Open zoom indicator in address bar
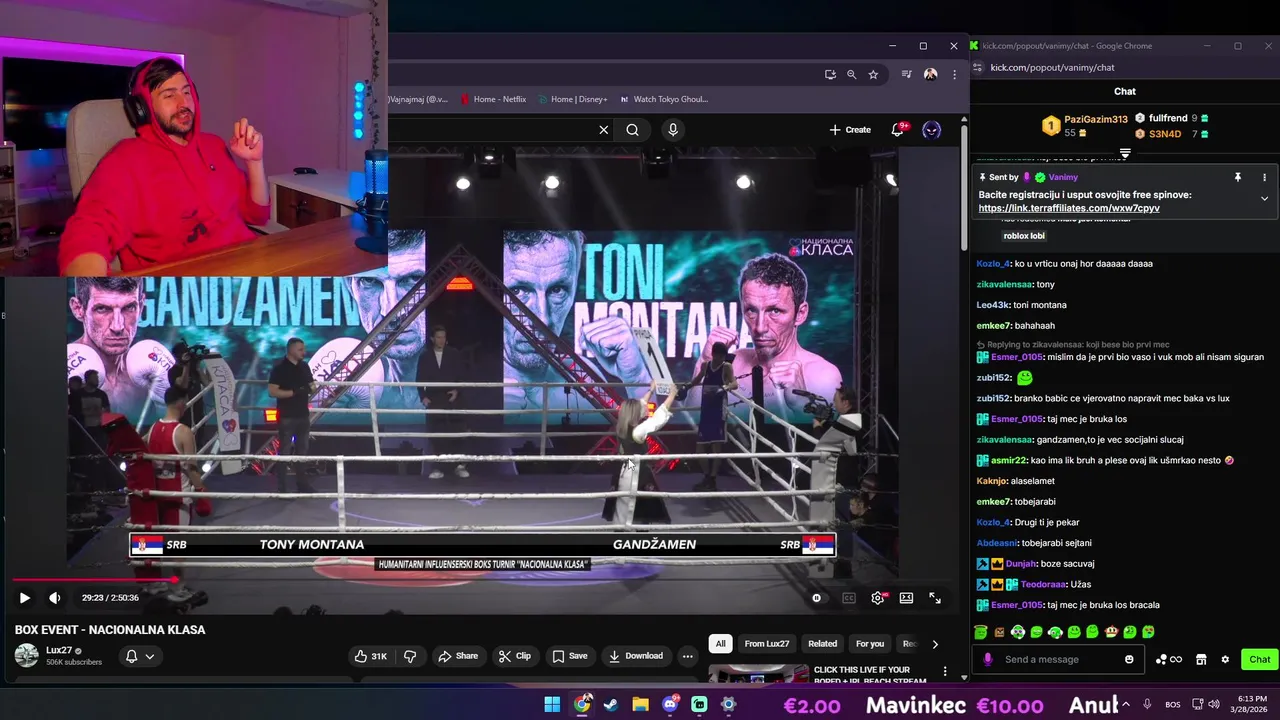 (x=852, y=74)
